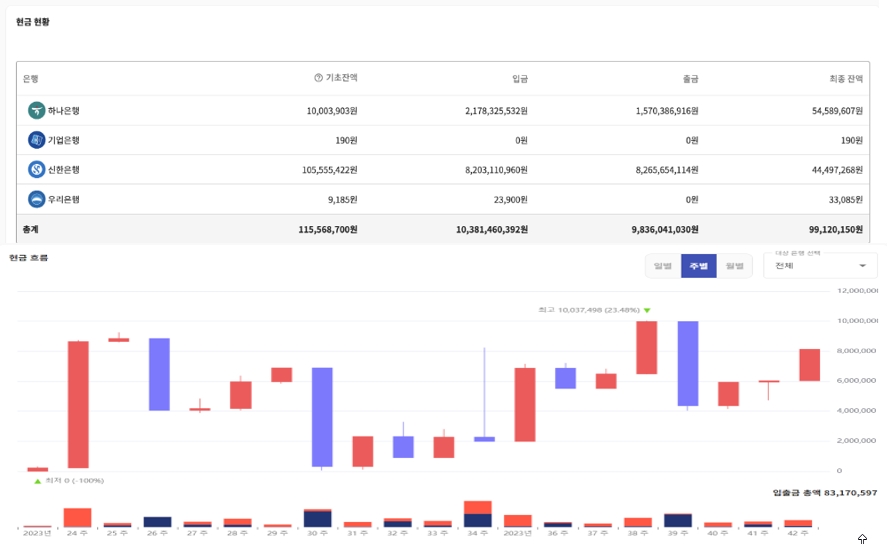The height and width of the screenshot is (544, 887).
Task: Switch chart to 일별 daily view
Action: (x=662, y=266)
